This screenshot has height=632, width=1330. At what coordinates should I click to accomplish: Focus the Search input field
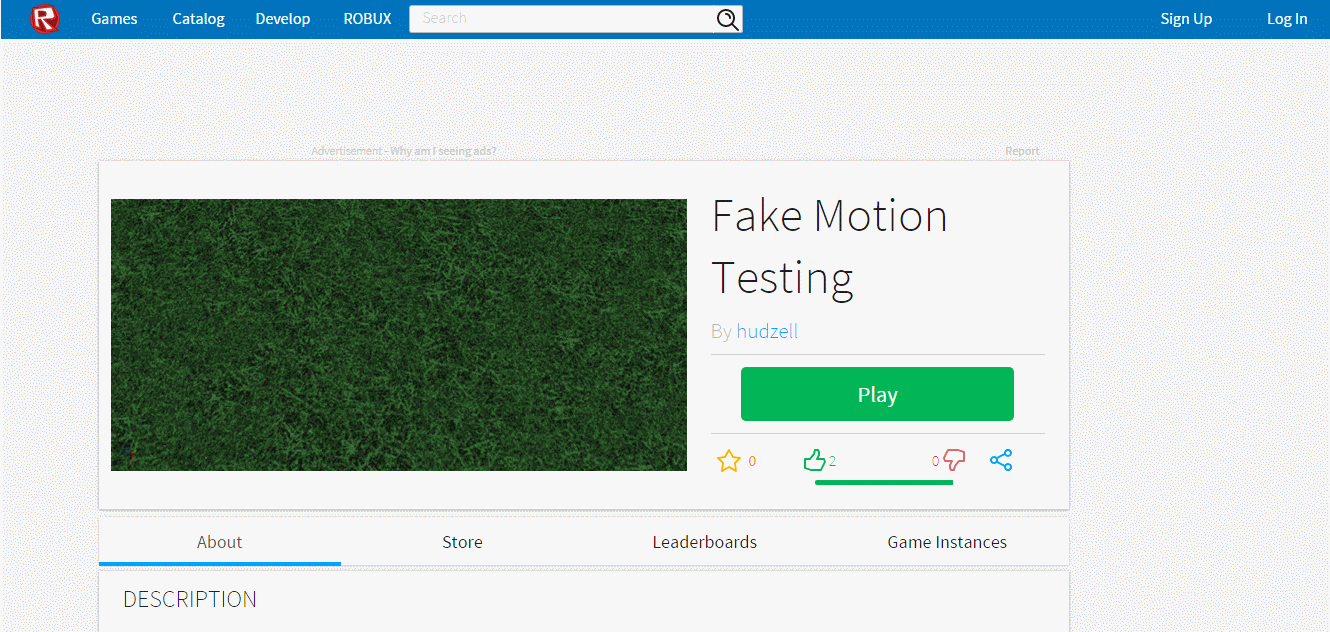click(x=562, y=19)
